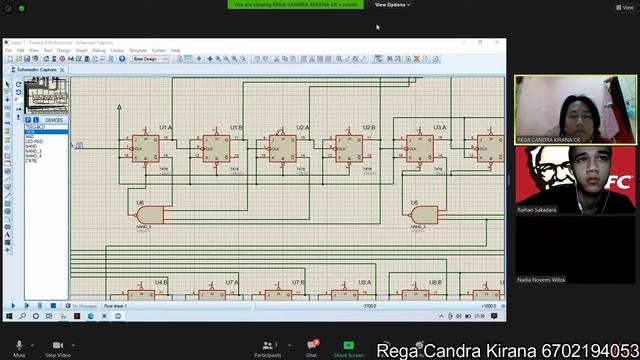Open the File menu

point(9,50)
